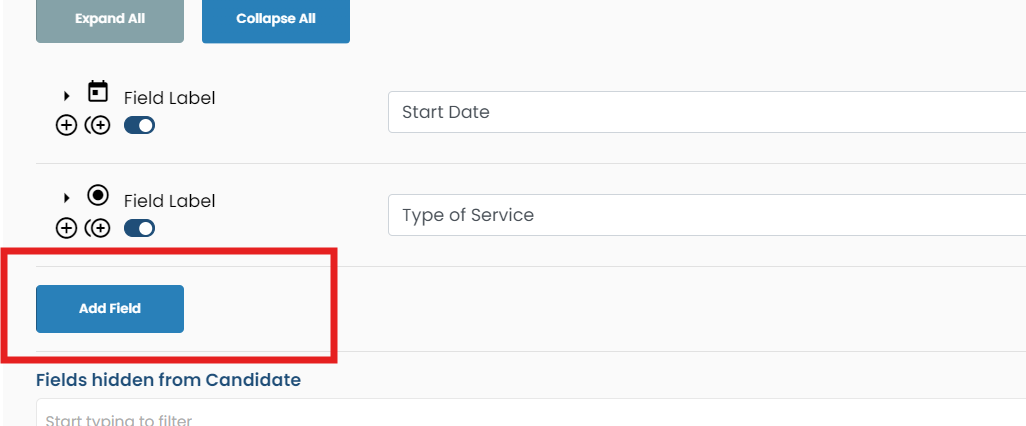Click the radio button icon on Type of Service row

[x=98, y=195]
